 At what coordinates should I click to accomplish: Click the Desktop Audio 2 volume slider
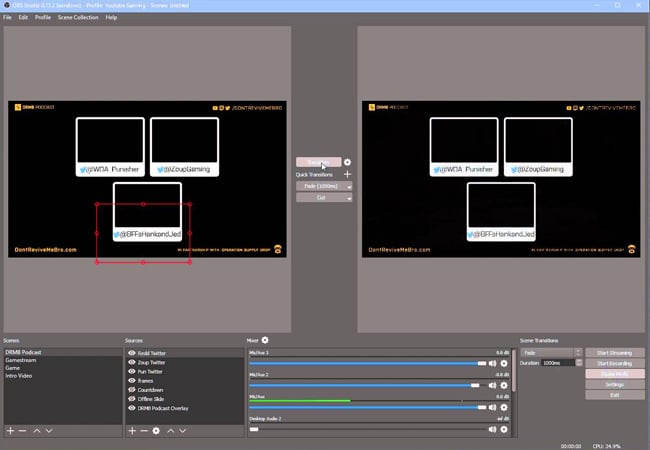(x=367, y=429)
